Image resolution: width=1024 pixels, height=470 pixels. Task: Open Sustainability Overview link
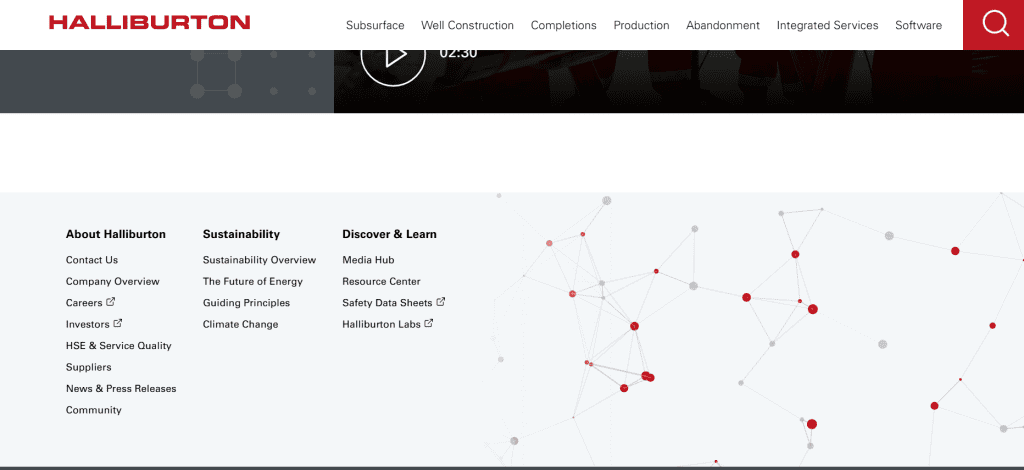(259, 260)
